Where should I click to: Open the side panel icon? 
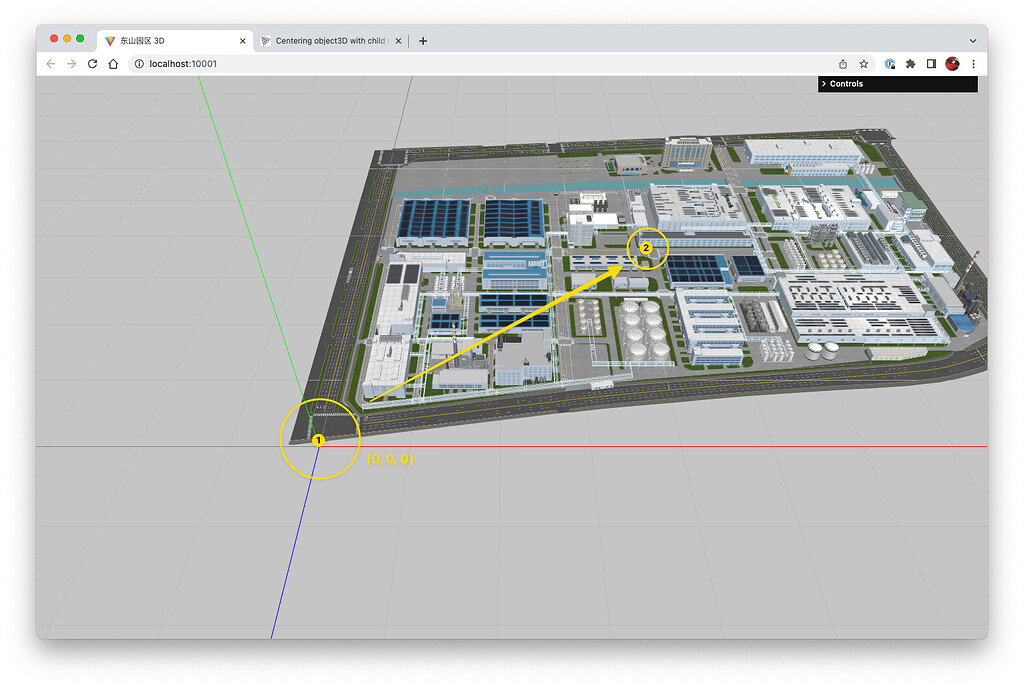pyautogui.click(x=931, y=63)
